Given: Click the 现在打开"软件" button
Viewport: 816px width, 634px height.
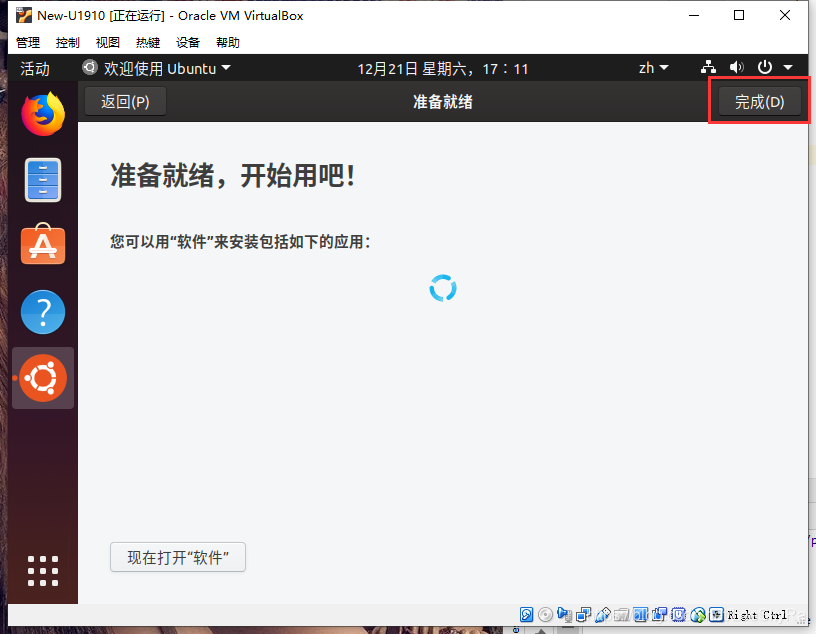Looking at the screenshot, I should pyautogui.click(x=177, y=558).
